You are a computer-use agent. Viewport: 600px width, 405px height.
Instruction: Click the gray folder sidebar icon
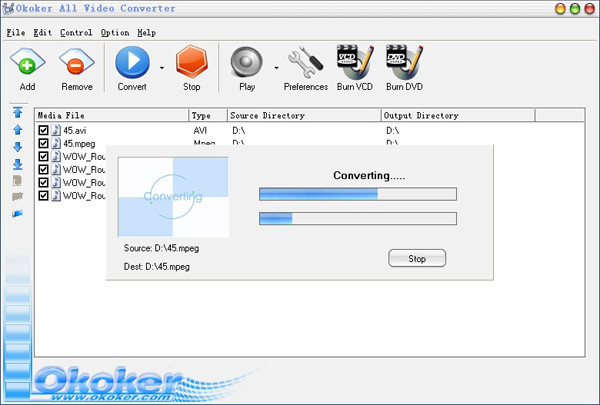pos(18,197)
